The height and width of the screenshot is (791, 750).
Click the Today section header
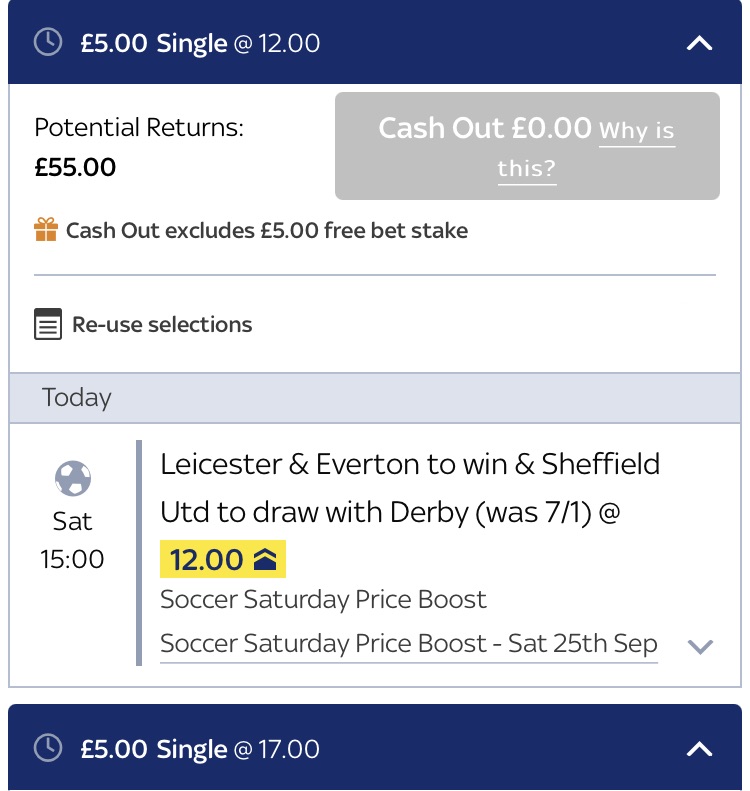[76, 397]
